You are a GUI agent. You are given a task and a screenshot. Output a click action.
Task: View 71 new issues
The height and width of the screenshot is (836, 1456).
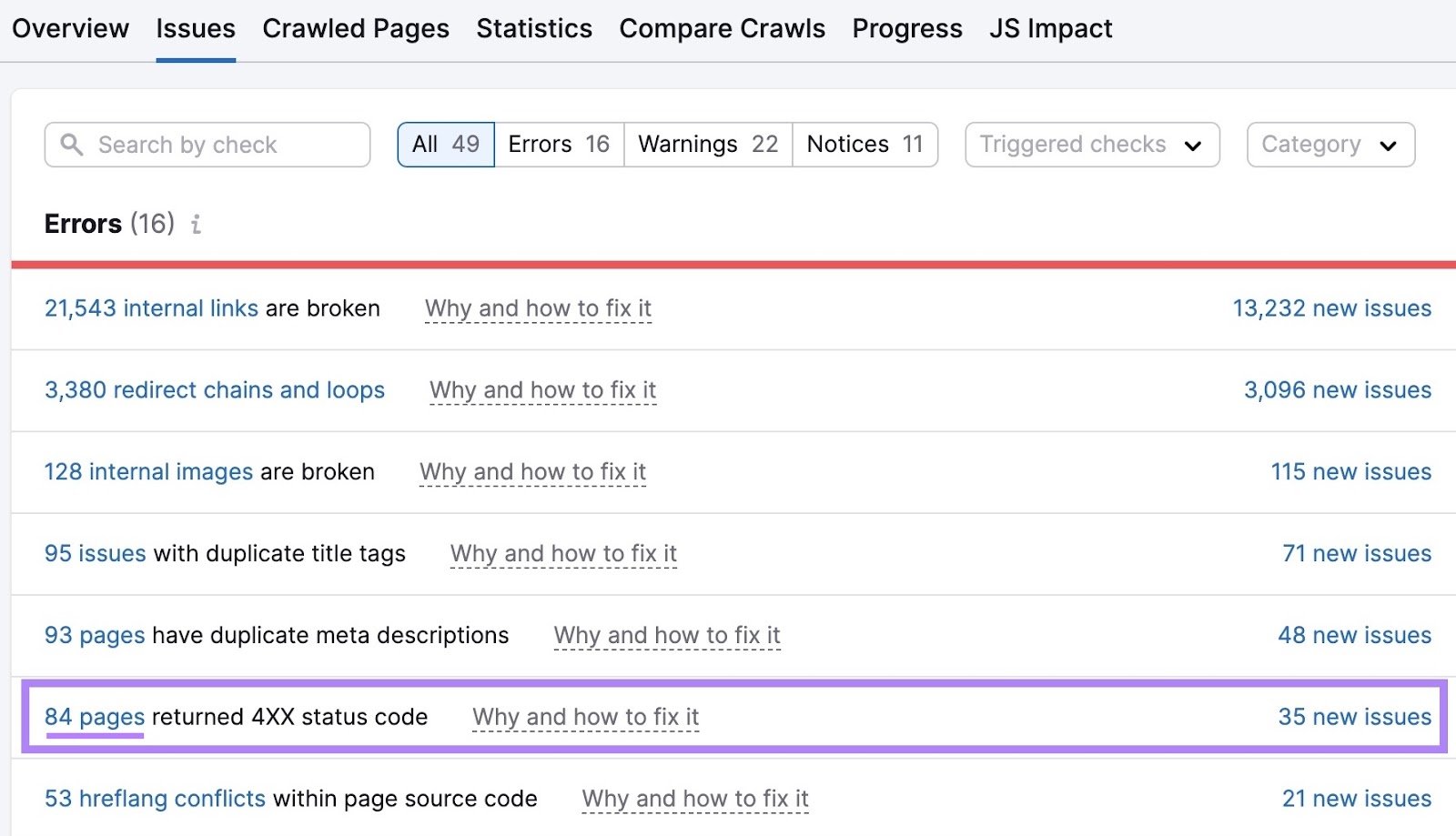pos(1357,554)
